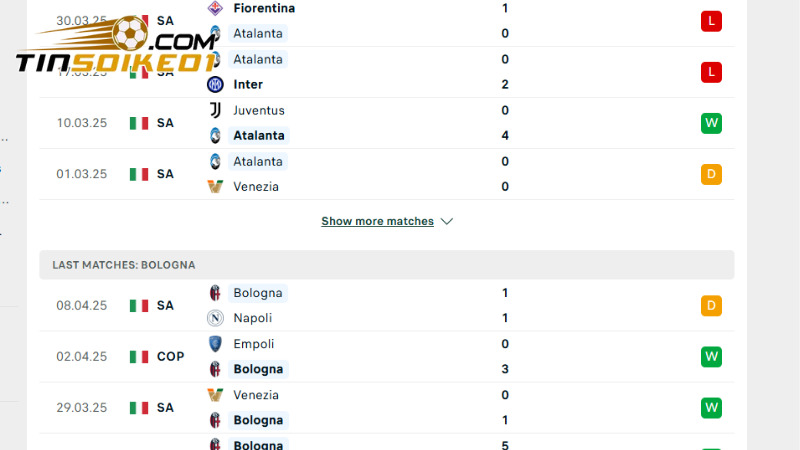Click the Napoli team name

click(252, 318)
